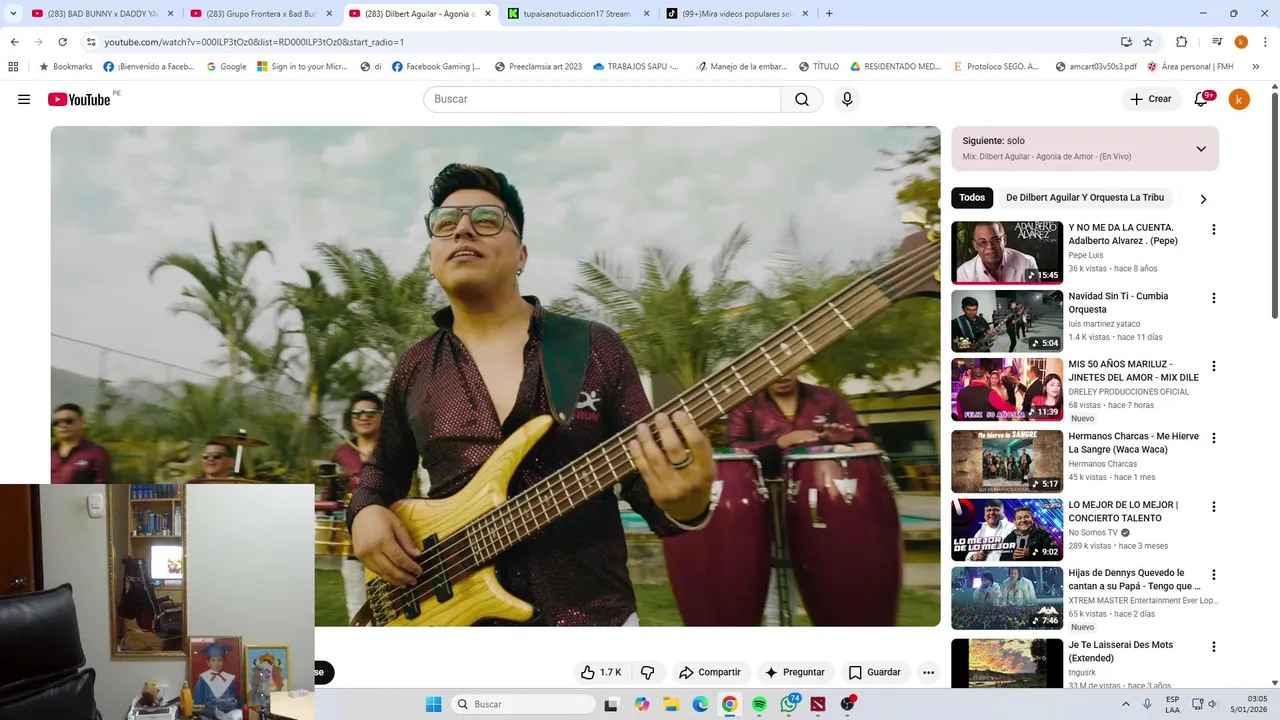1280x720 pixels.
Task: Click the Crear button
Action: (x=1151, y=99)
